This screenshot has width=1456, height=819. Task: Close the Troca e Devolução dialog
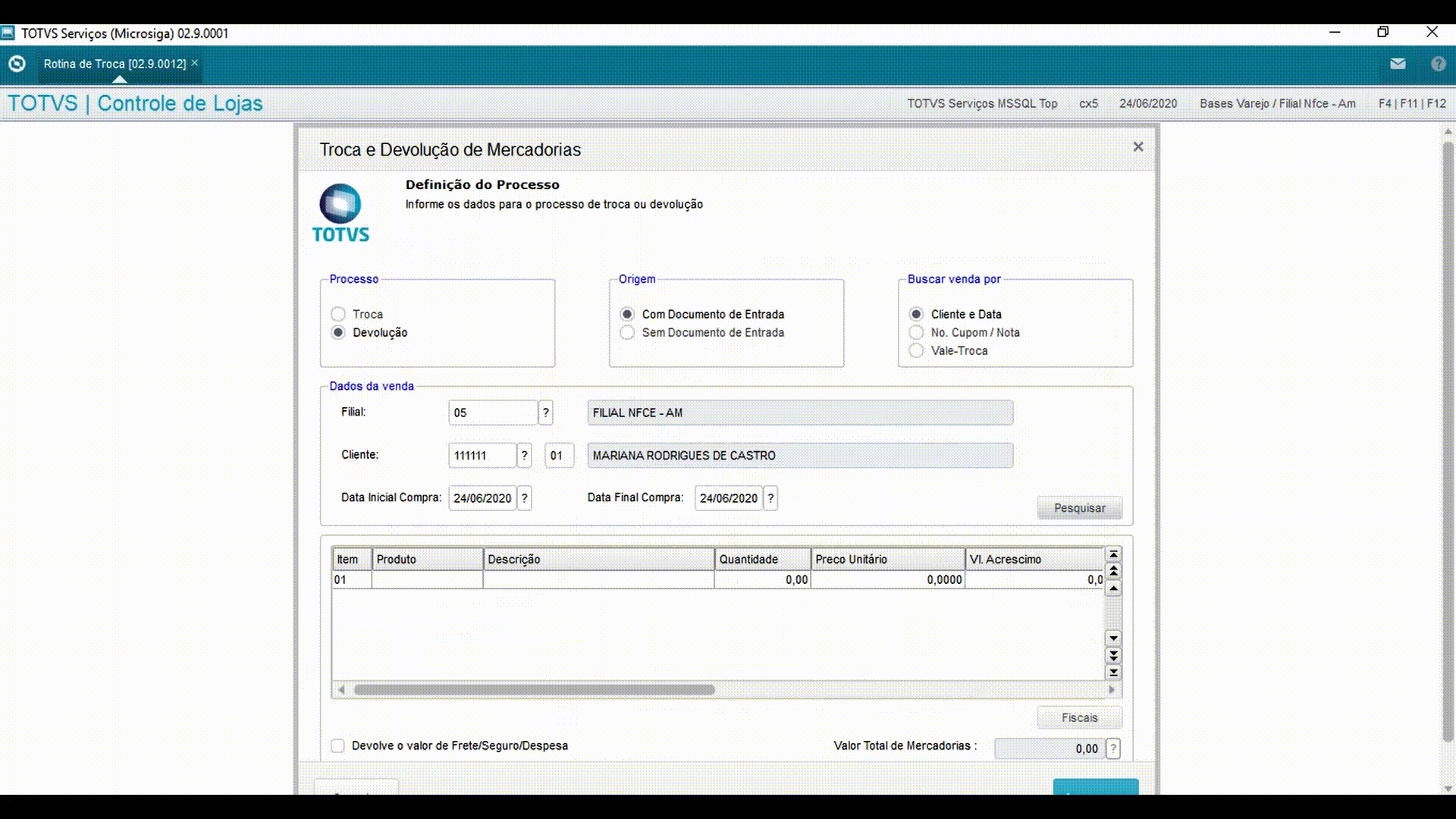pyautogui.click(x=1138, y=147)
